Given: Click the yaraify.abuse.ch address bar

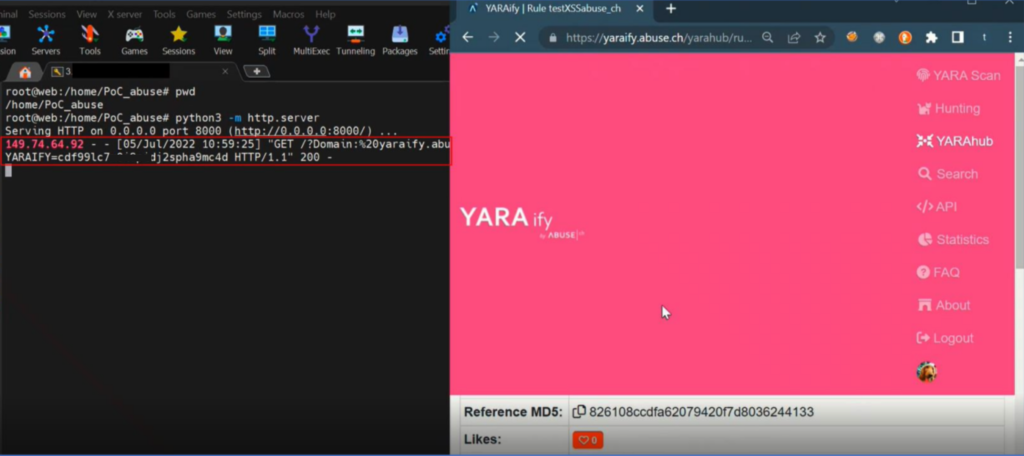Looking at the screenshot, I should pyautogui.click(x=658, y=38).
